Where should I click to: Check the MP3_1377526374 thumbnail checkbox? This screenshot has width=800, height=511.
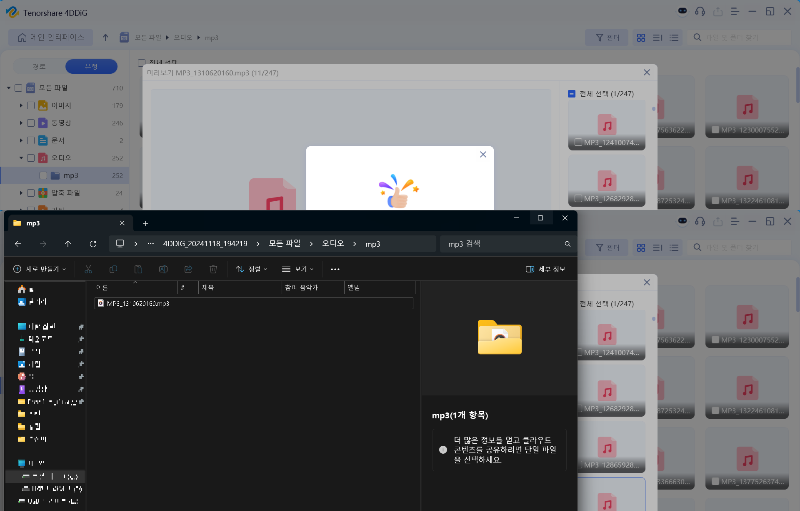[715, 481]
